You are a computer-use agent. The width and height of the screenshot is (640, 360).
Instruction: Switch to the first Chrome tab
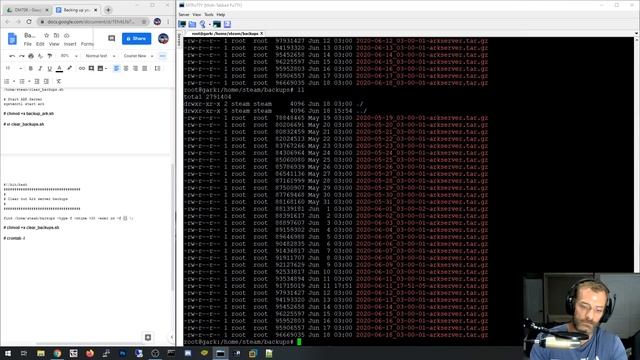pyautogui.click(x=27, y=10)
